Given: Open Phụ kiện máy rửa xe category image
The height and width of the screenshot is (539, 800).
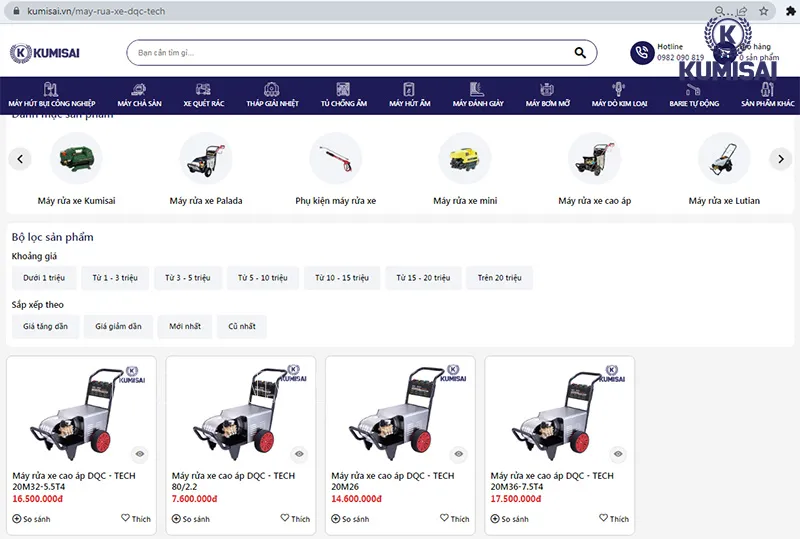Looking at the screenshot, I should point(335,158).
